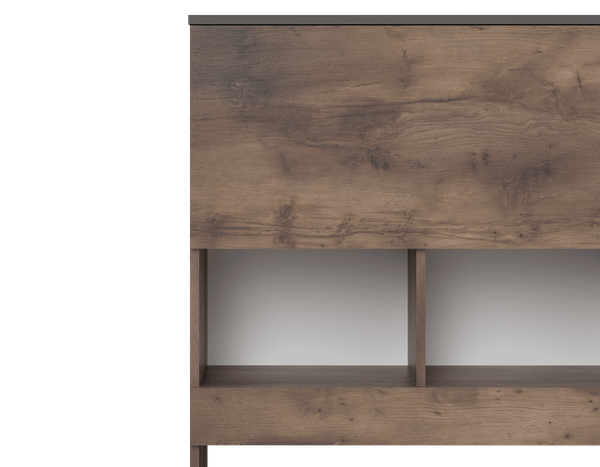Click the white back wall in right compartment
Image resolution: width=600 pixels, height=467 pixels.
click(x=513, y=305)
